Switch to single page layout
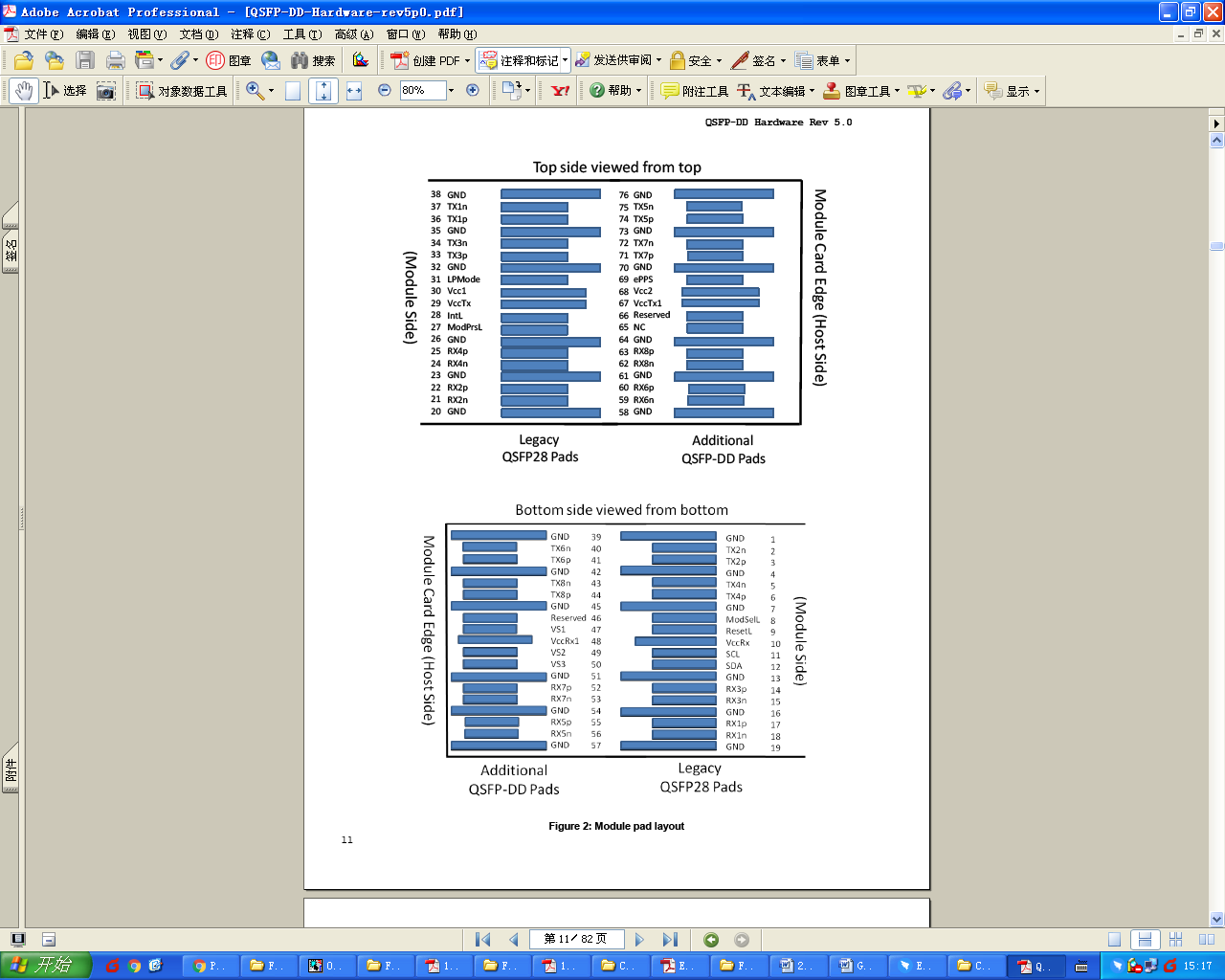This screenshot has width=1225, height=980. coord(1114,940)
